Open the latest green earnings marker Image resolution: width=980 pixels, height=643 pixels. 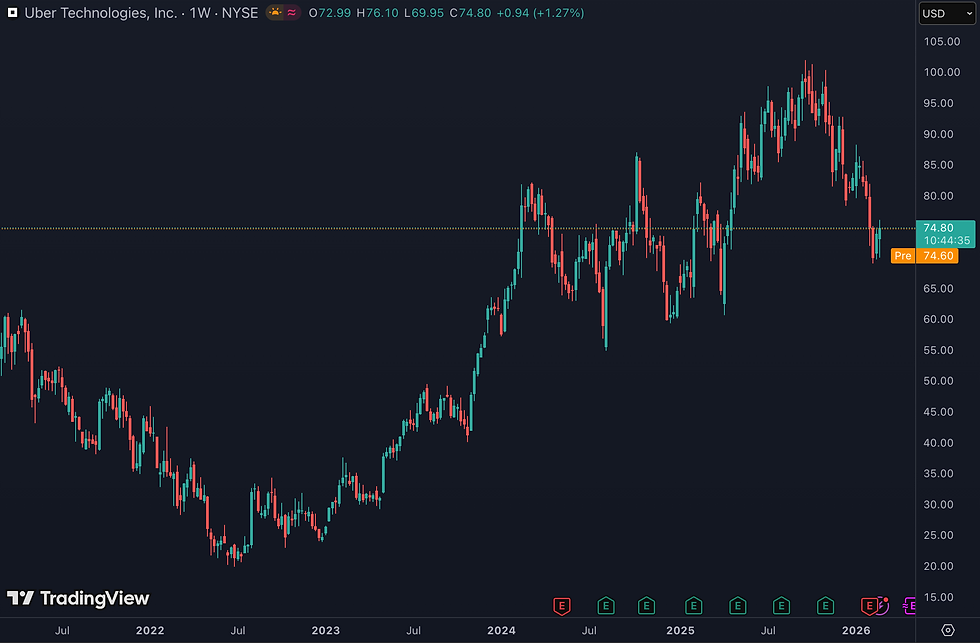(825, 606)
